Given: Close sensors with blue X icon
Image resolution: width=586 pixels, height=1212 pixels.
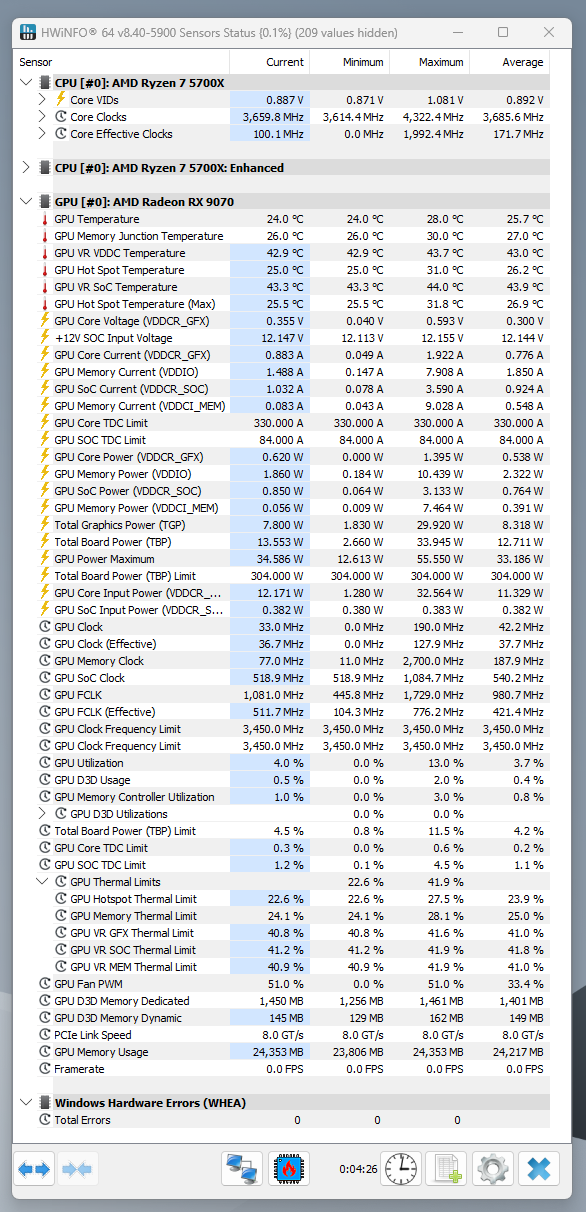Looking at the screenshot, I should pyautogui.click(x=538, y=1168).
